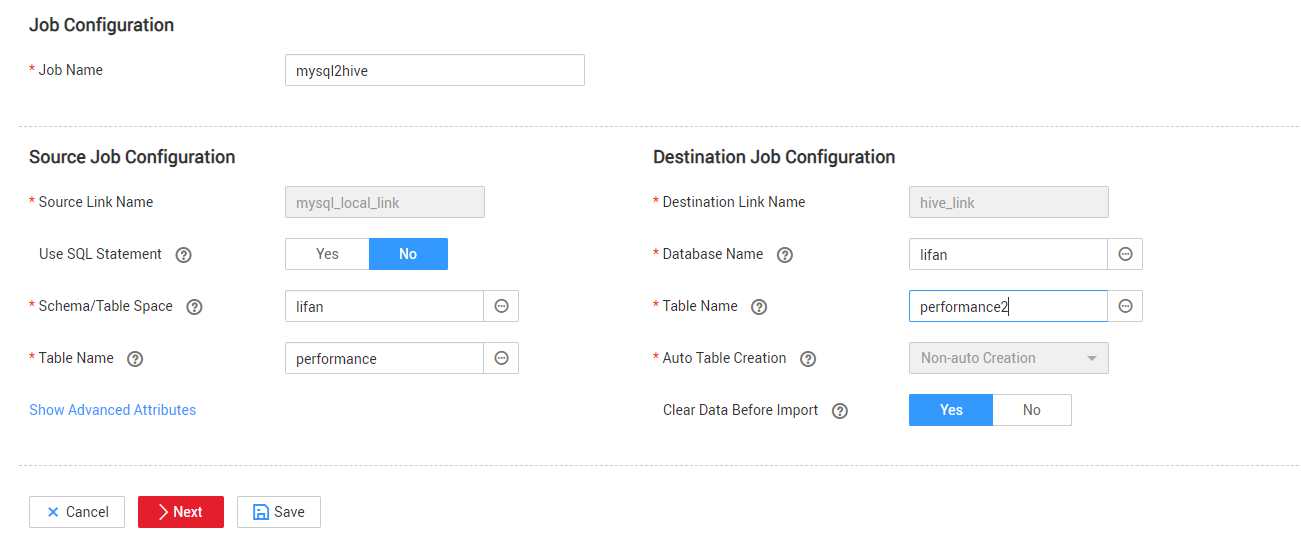The height and width of the screenshot is (540, 1301).
Task: Set Clear Data Before Import to Yes
Action: tap(951, 410)
